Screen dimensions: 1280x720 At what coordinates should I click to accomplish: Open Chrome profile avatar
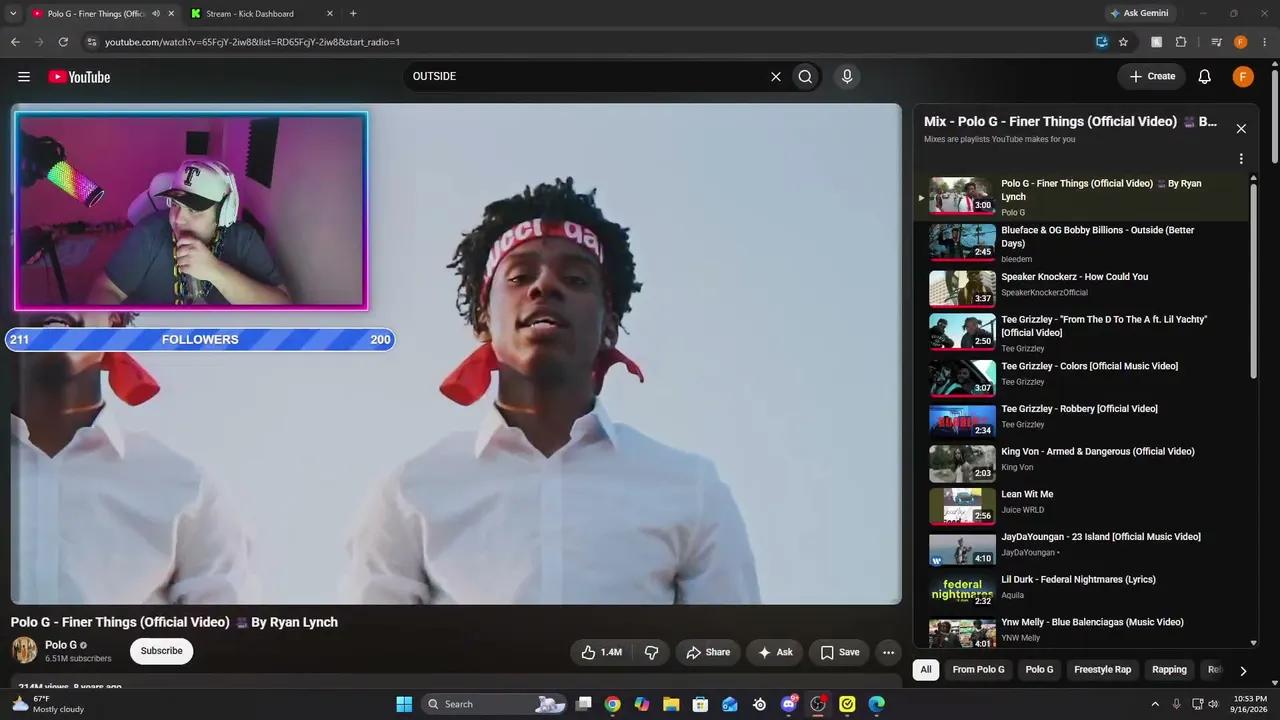tap(1240, 42)
